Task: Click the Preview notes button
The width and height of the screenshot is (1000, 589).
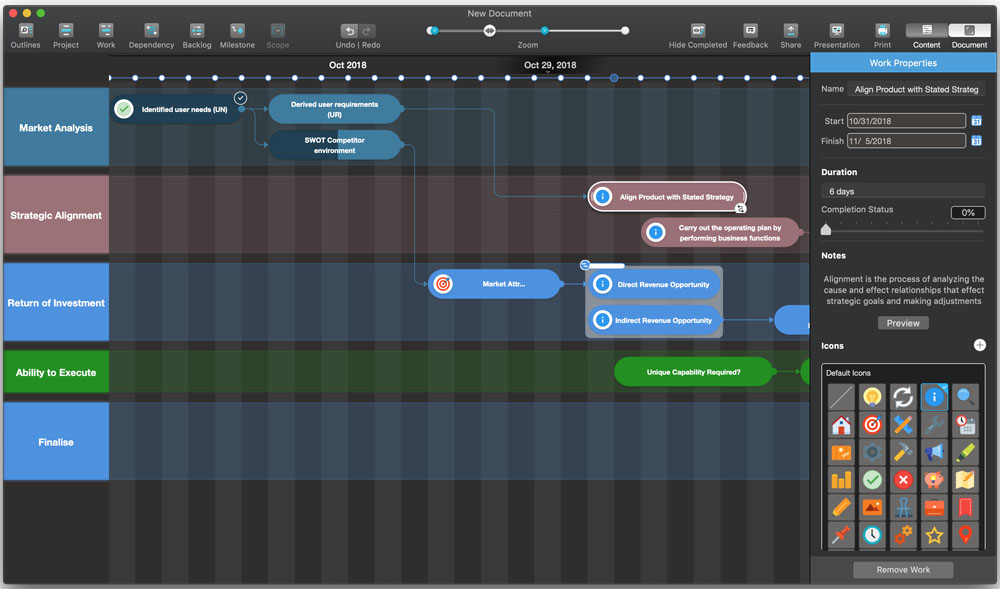Action: [x=903, y=323]
